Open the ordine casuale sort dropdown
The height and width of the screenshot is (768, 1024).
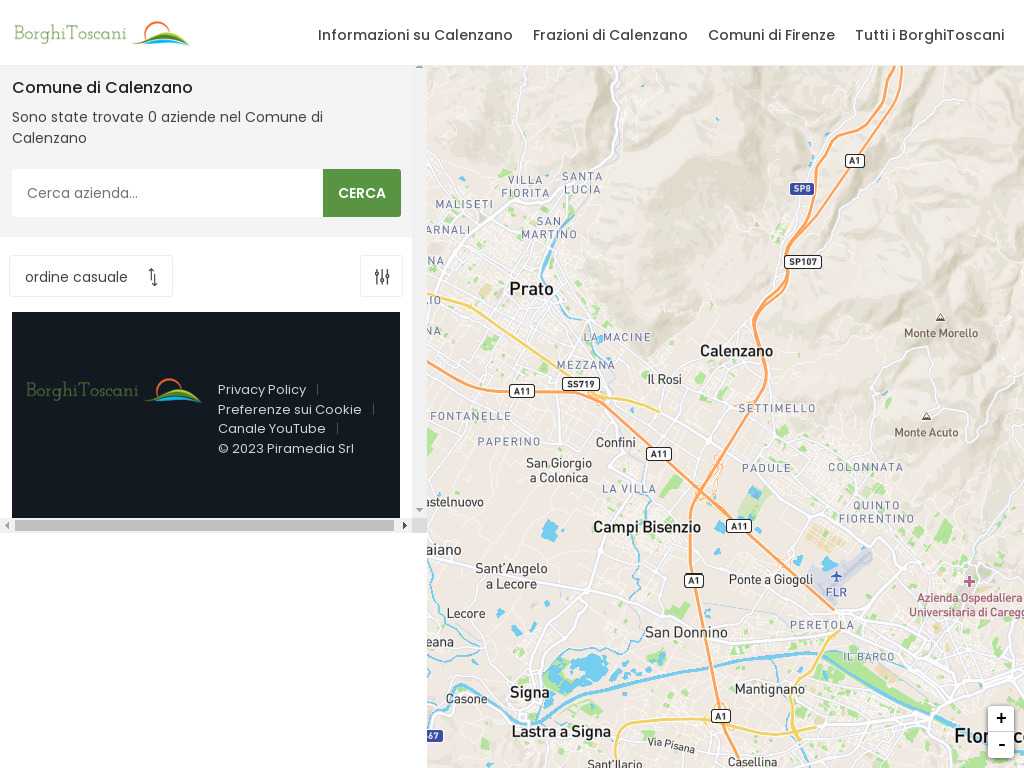click(x=91, y=277)
